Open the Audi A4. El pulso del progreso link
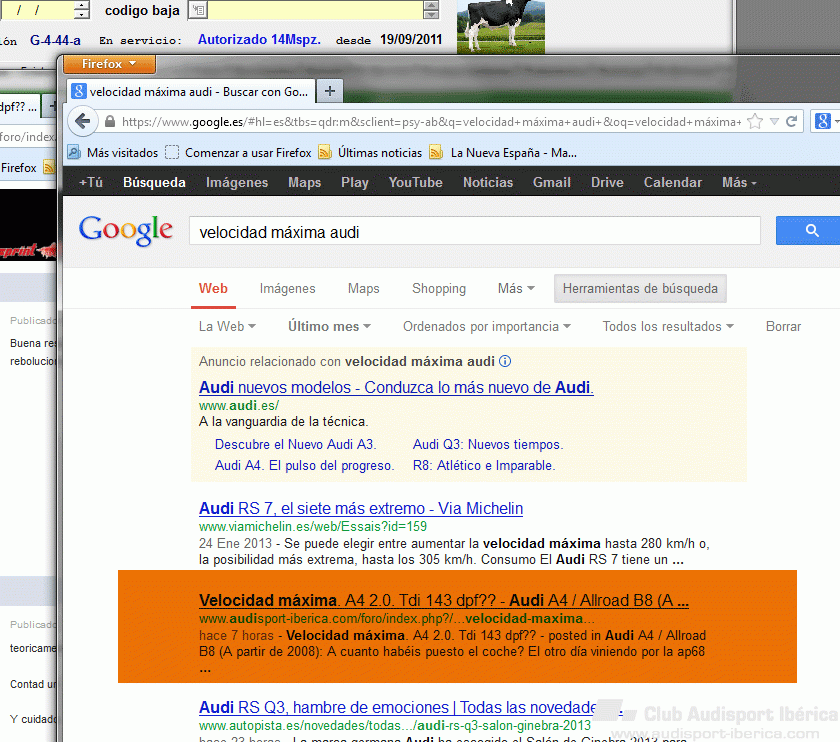The height and width of the screenshot is (742, 840). [304, 466]
